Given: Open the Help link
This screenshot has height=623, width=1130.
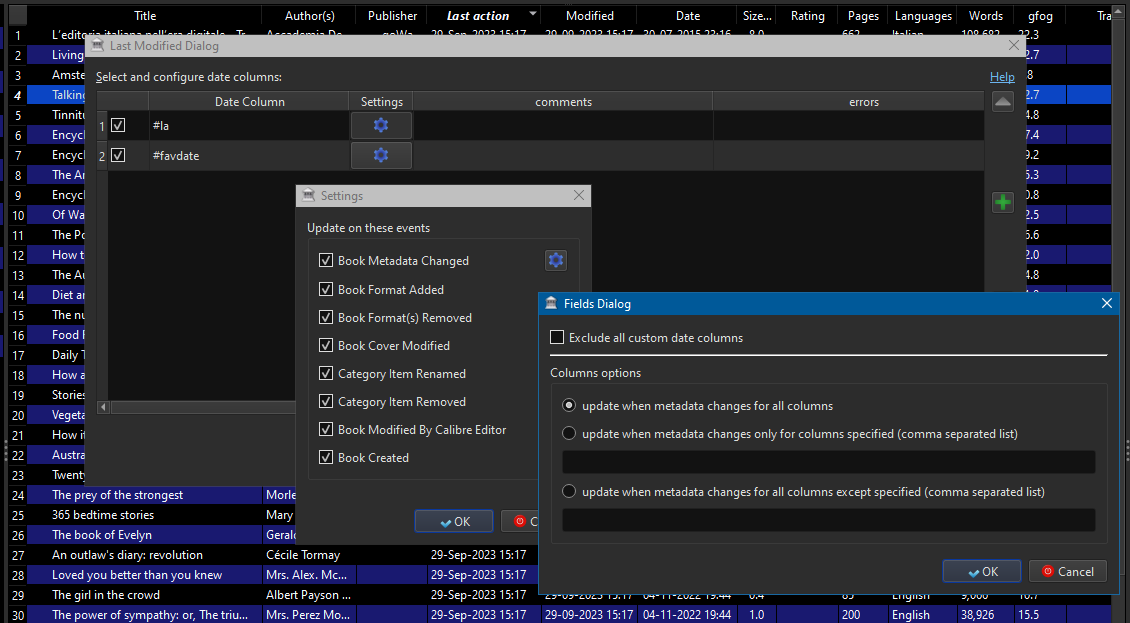Looking at the screenshot, I should pyautogui.click(x=1002, y=77).
